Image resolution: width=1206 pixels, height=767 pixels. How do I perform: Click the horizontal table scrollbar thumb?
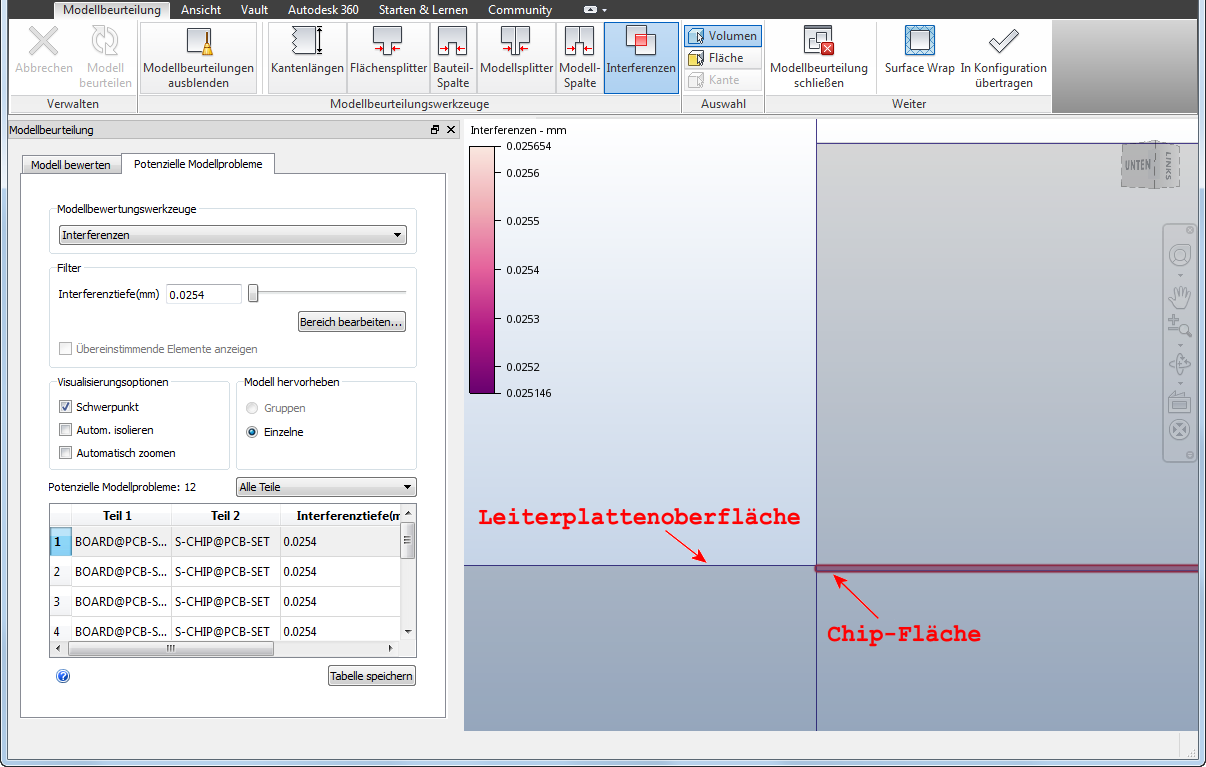(x=171, y=648)
